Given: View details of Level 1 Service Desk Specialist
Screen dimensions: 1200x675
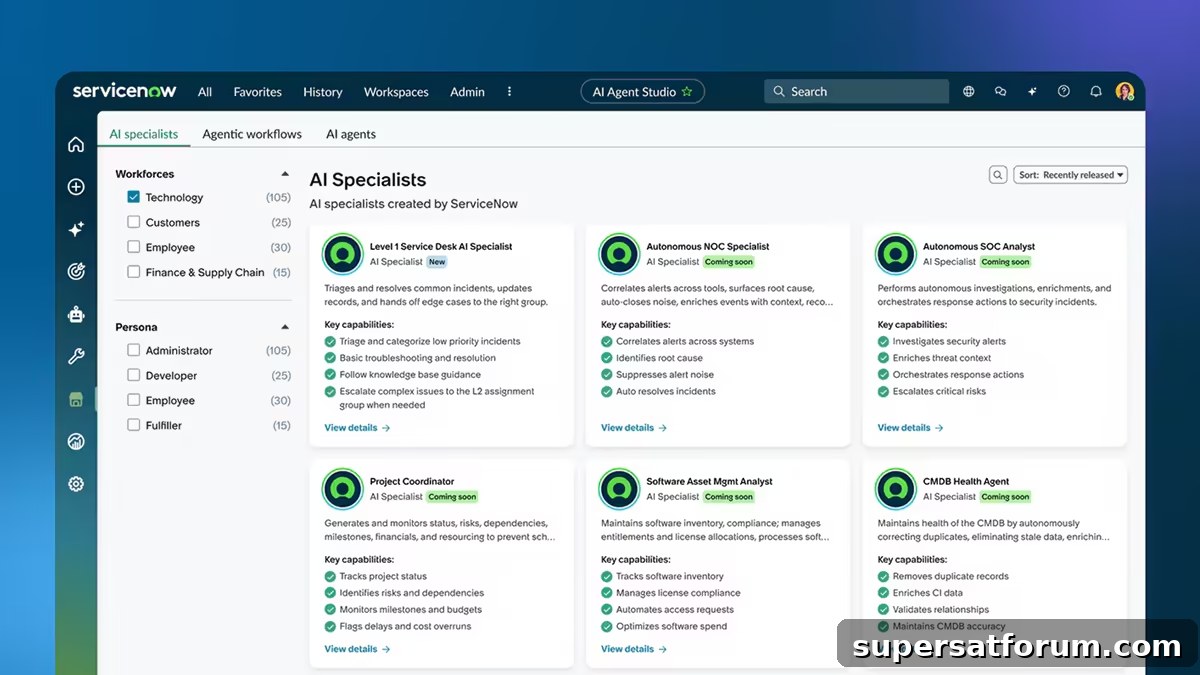Looking at the screenshot, I should [x=357, y=428].
